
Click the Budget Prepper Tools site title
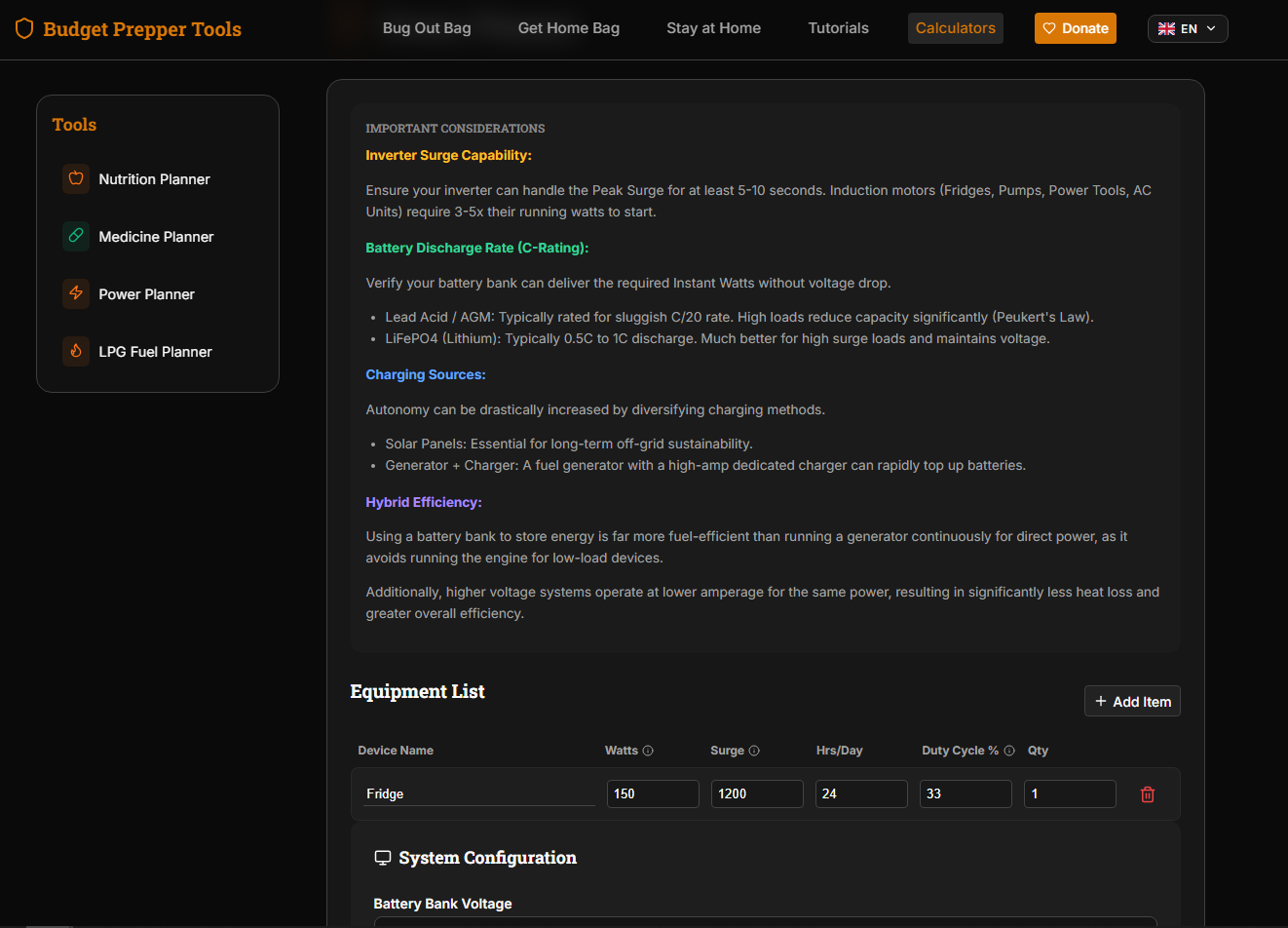tap(142, 29)
